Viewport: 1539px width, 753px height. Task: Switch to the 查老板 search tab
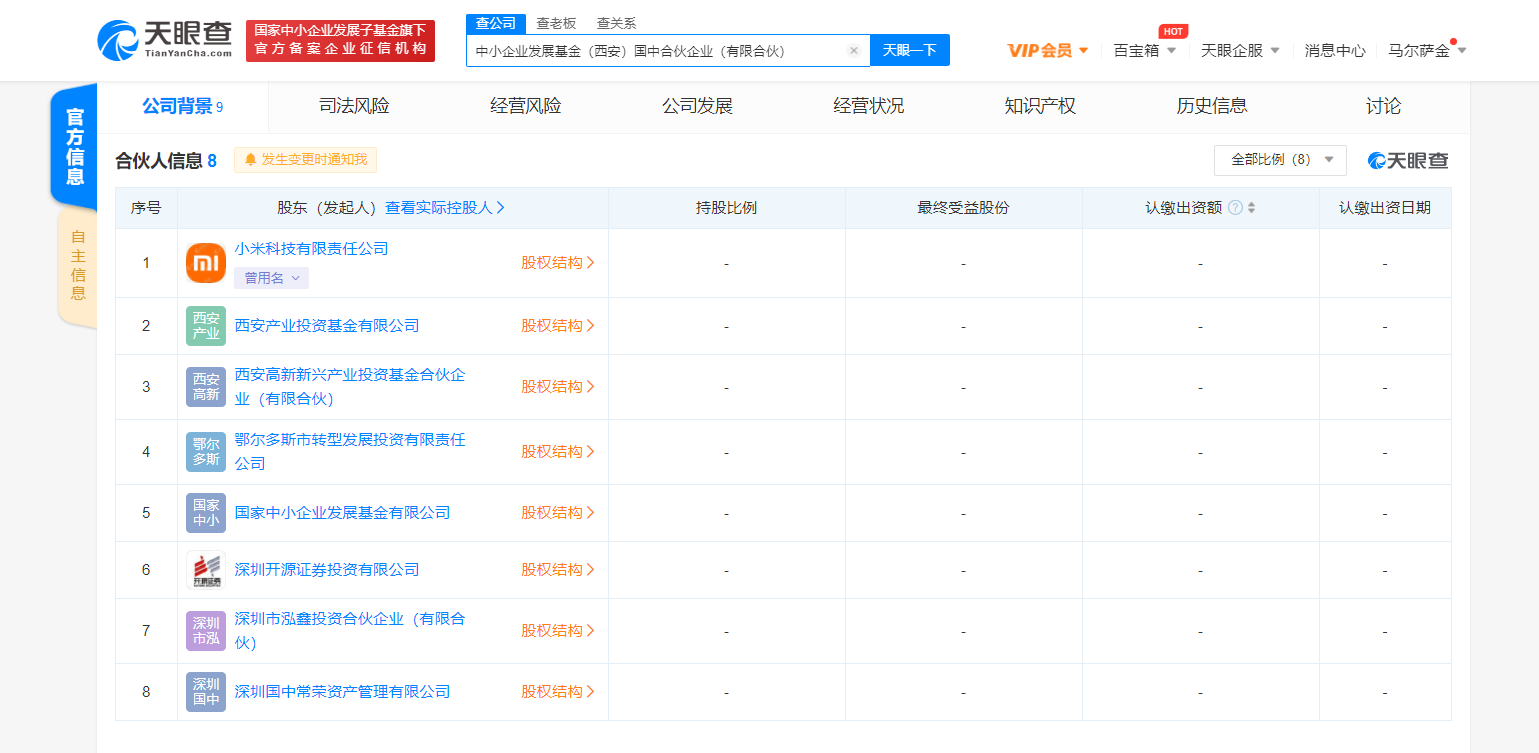pos(556,23)
